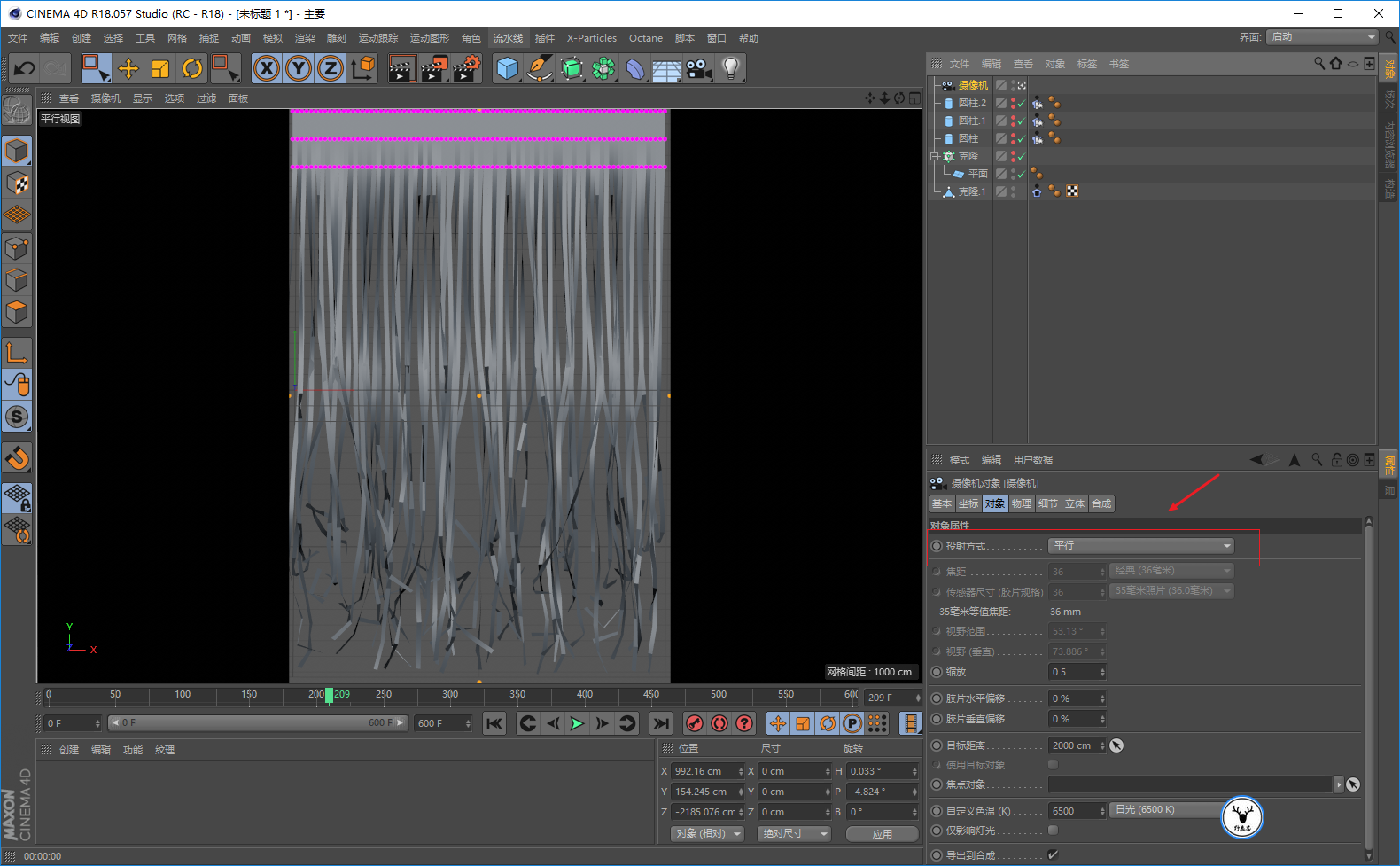Open the 对象 (相对) coordinate dropdown

[707, 834]
